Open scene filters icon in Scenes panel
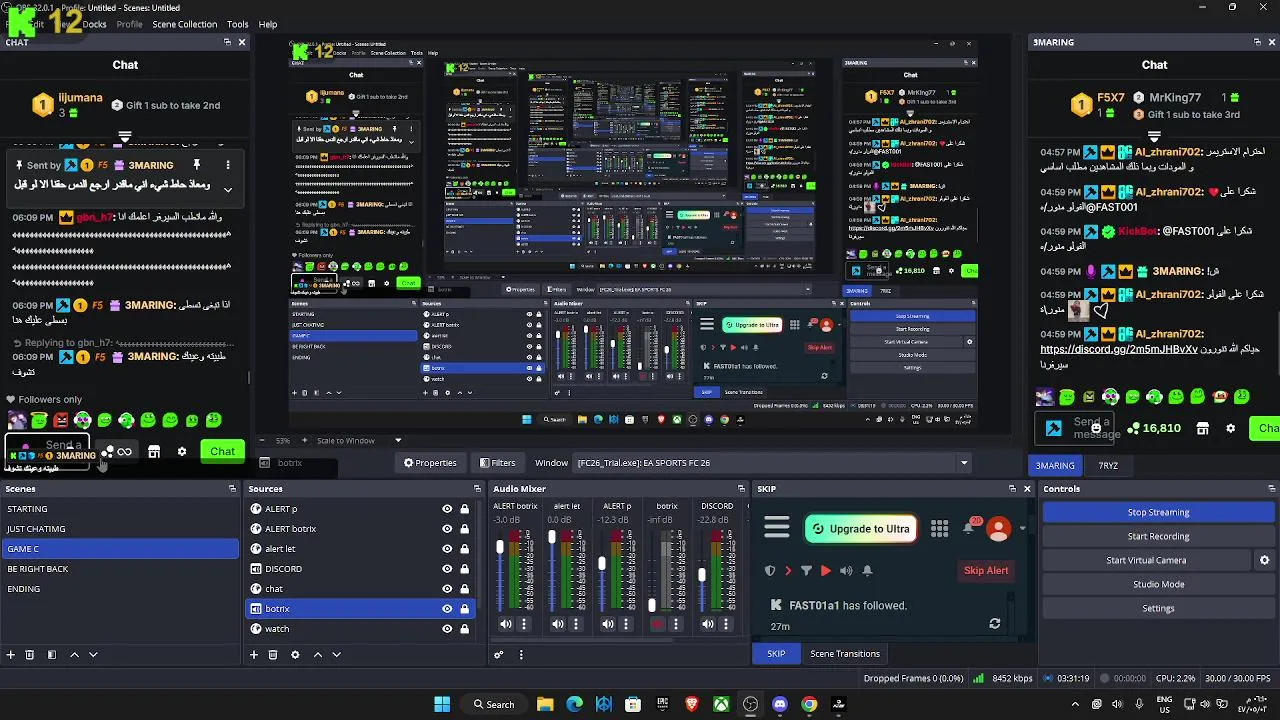1280x720 pixels. [x=51, y=655]
